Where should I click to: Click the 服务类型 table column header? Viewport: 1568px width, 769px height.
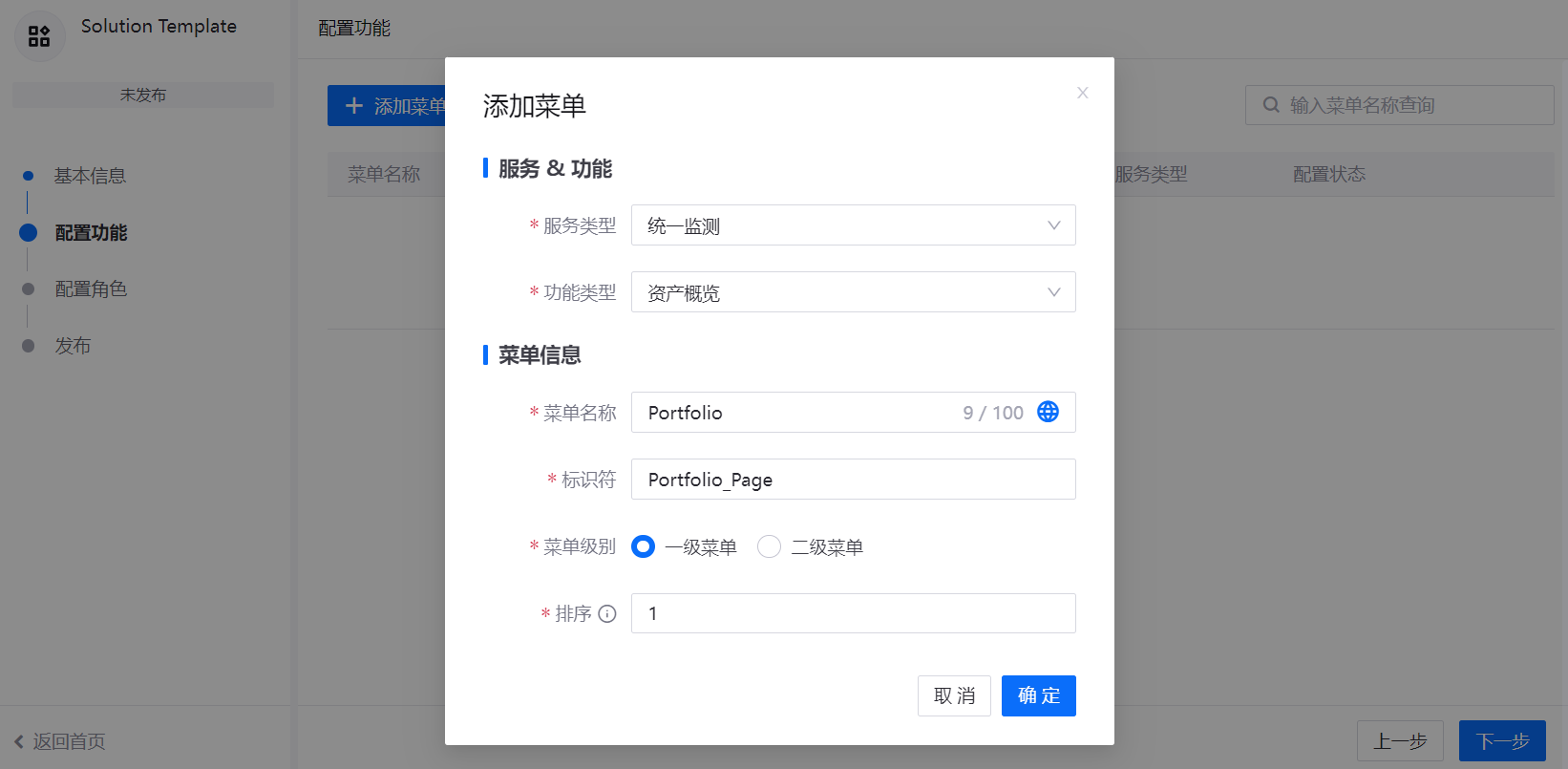pos(1151,174)
